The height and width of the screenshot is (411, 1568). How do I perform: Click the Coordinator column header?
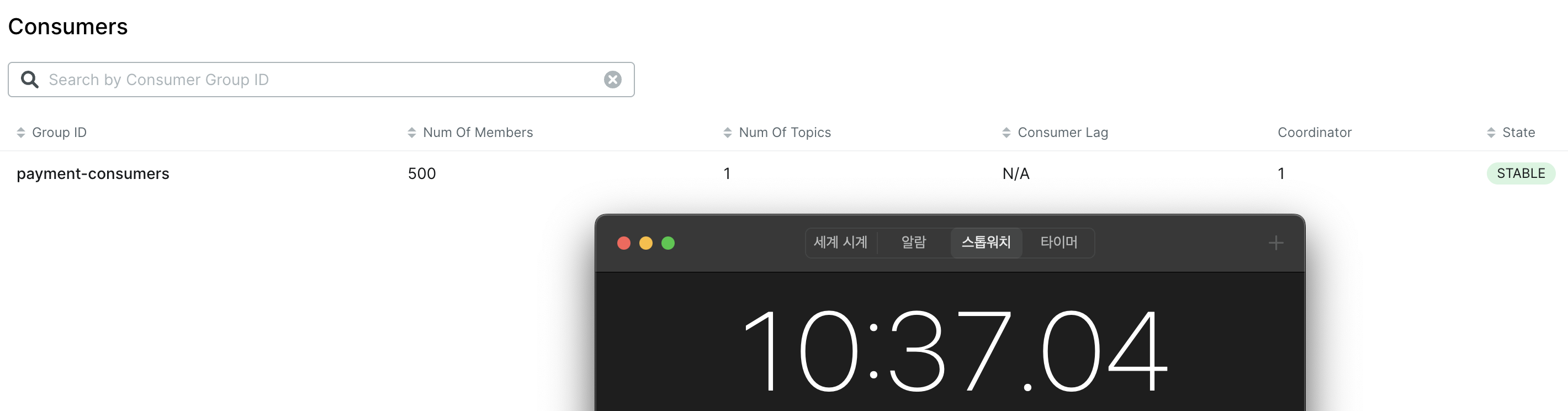[1314, 133]
